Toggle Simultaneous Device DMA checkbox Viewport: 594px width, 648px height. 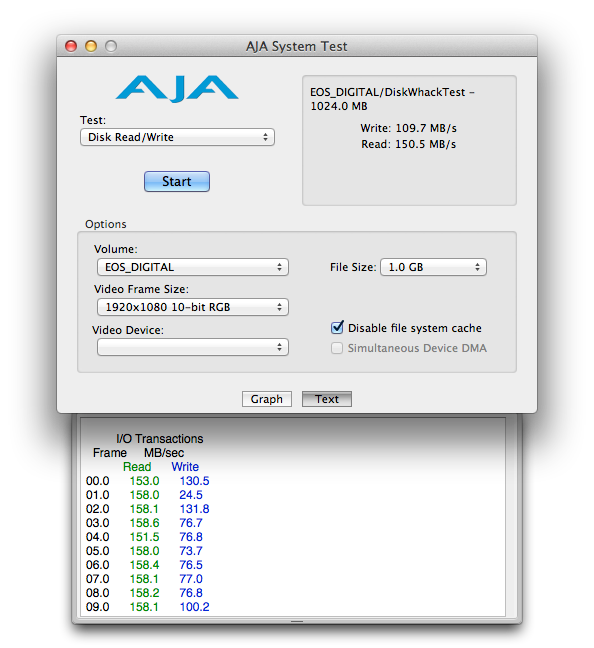pyautogui.click(x=337, y=348)
